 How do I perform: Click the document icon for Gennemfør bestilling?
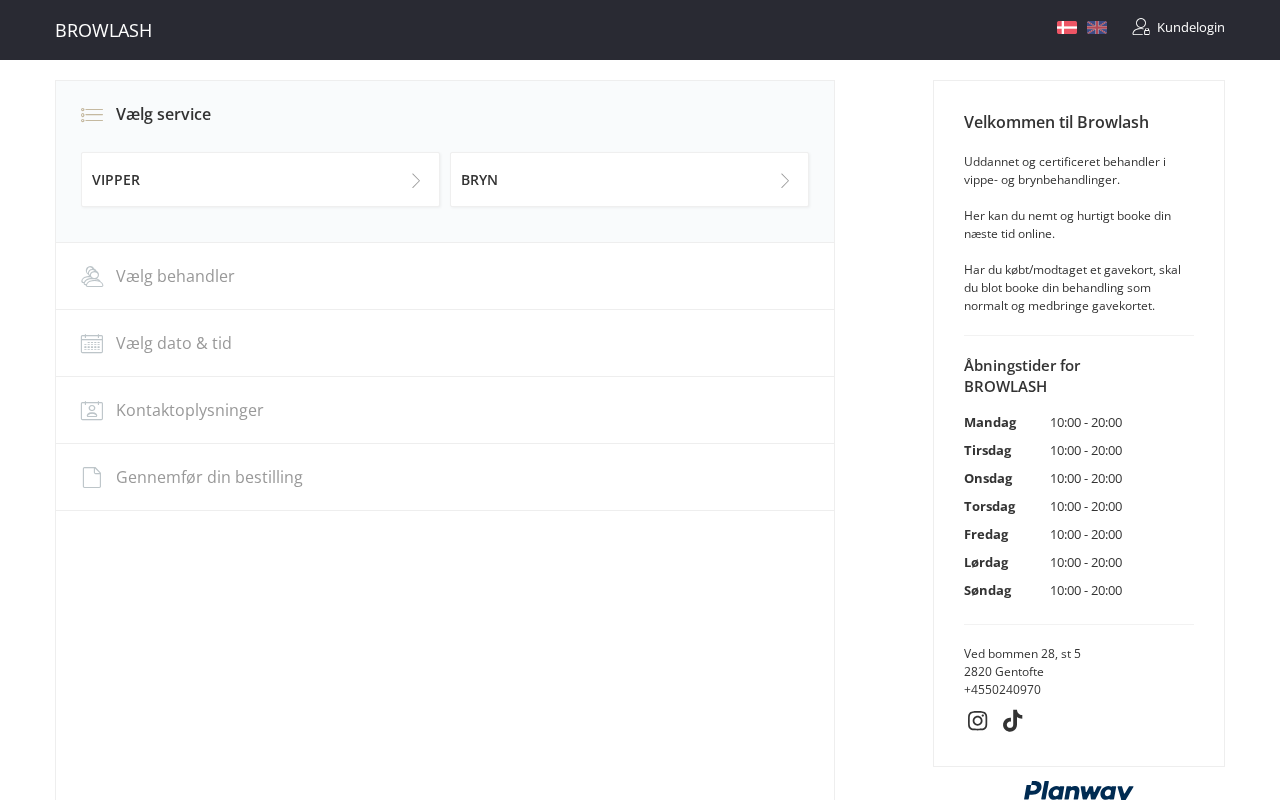92,478
